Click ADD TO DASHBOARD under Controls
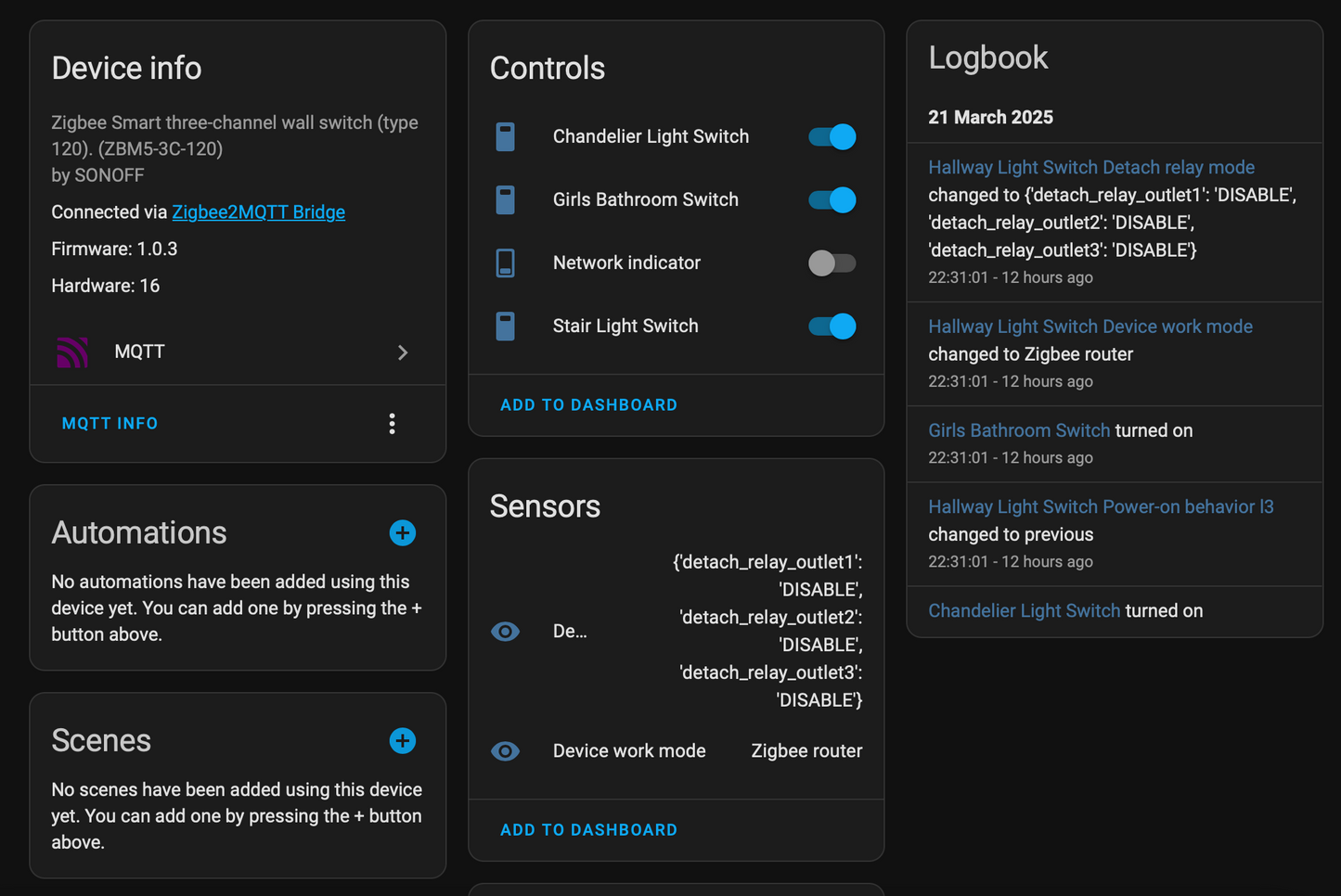Screen dimensions: 1341x896 tap(588, 405)
